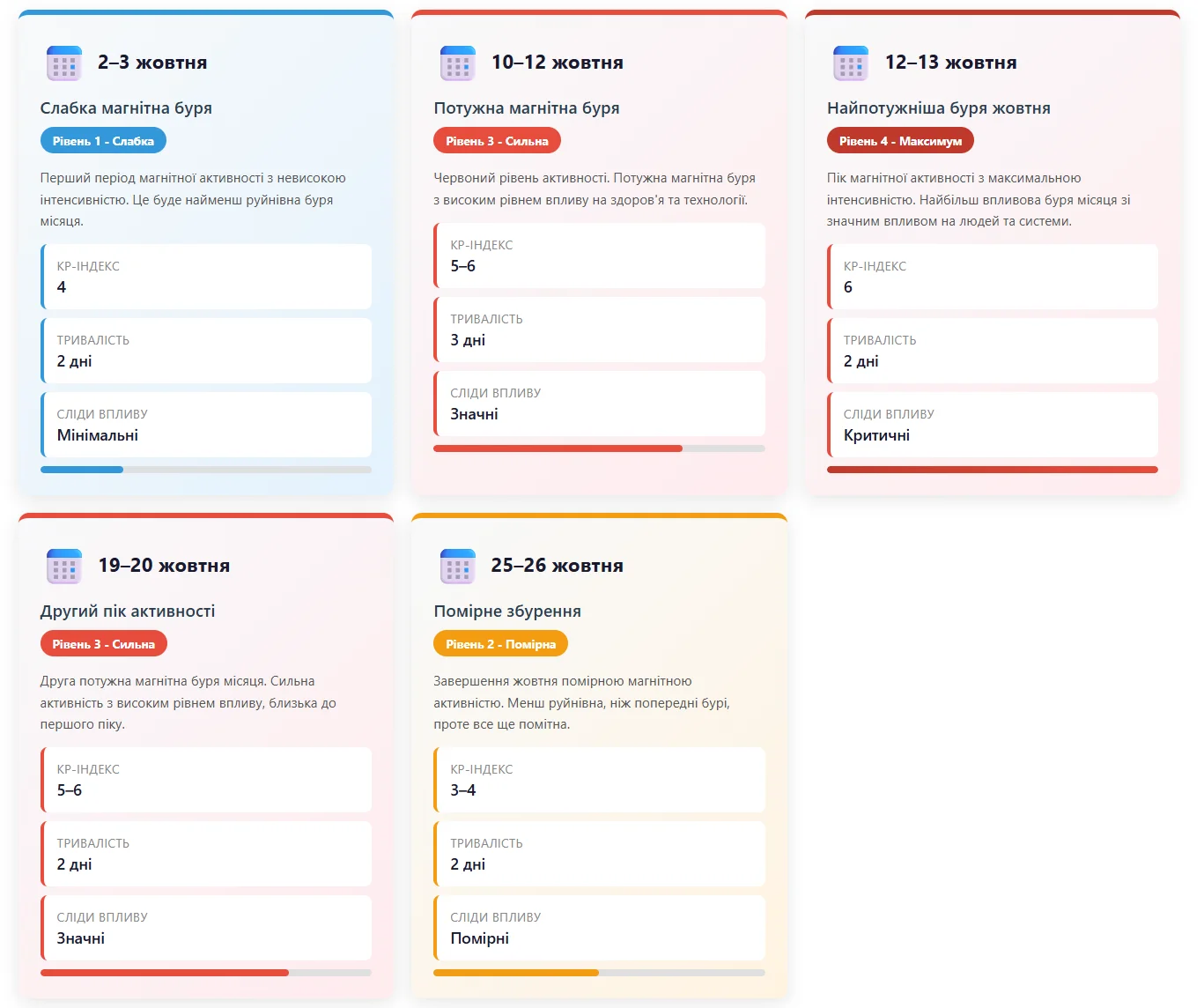Click the KP-індекс box showing 6
Screen dimensions: 1204x1008
pos(993,277)
